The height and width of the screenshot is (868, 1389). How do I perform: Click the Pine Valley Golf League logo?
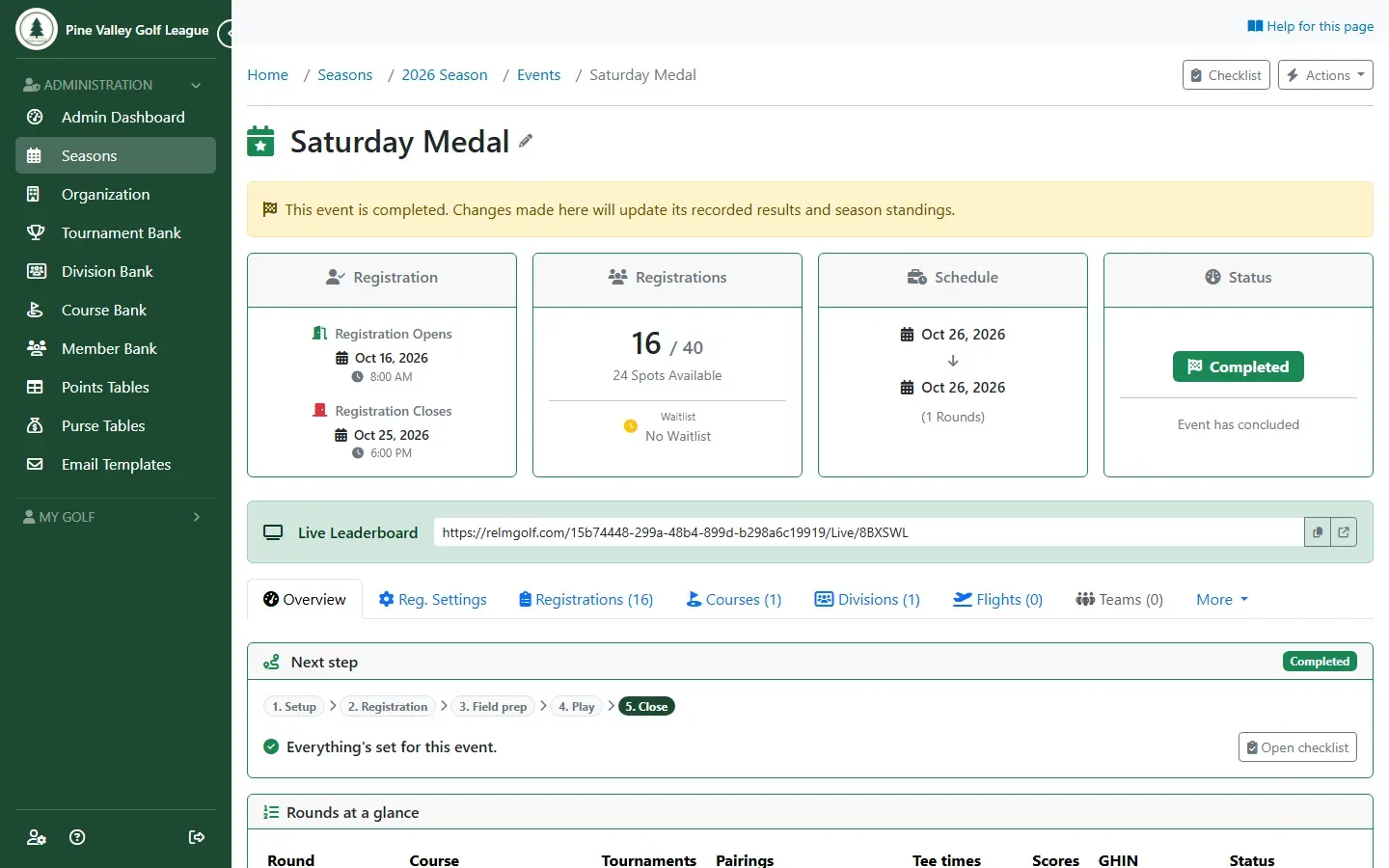pos(37,30)
